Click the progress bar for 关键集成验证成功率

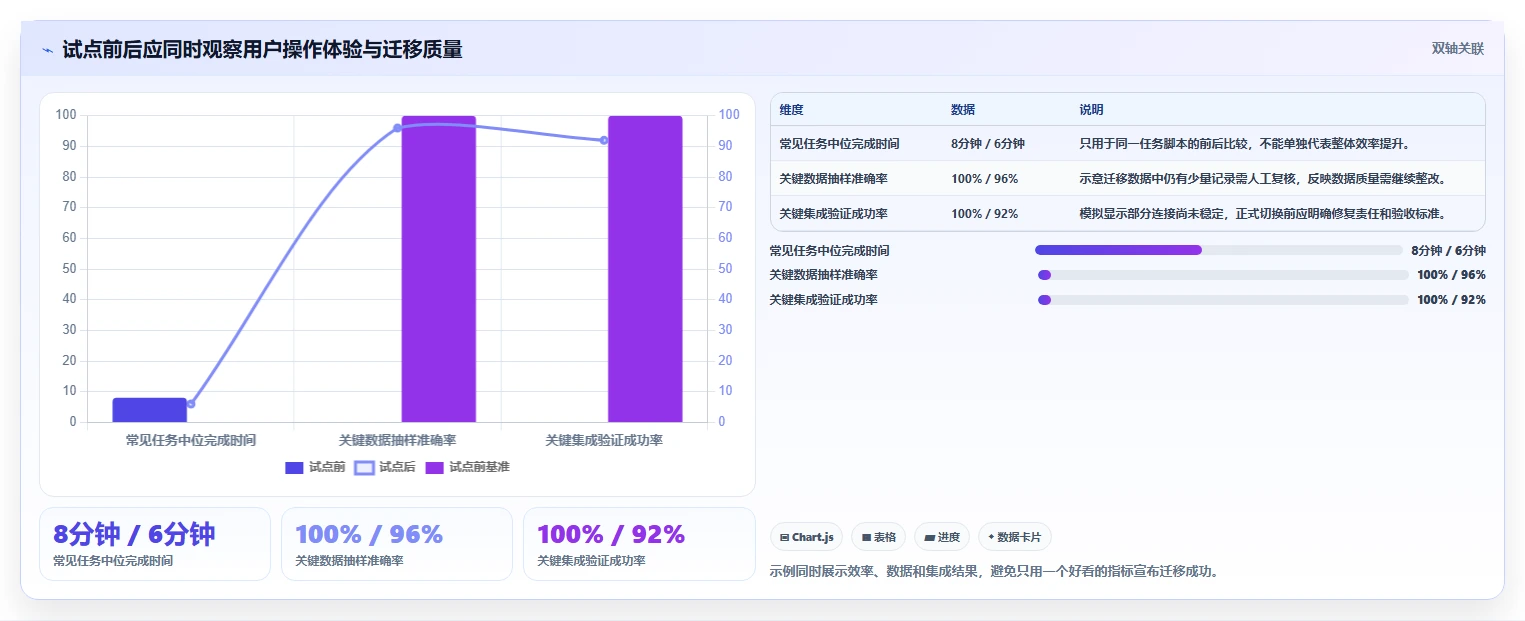click(1223, 300)
